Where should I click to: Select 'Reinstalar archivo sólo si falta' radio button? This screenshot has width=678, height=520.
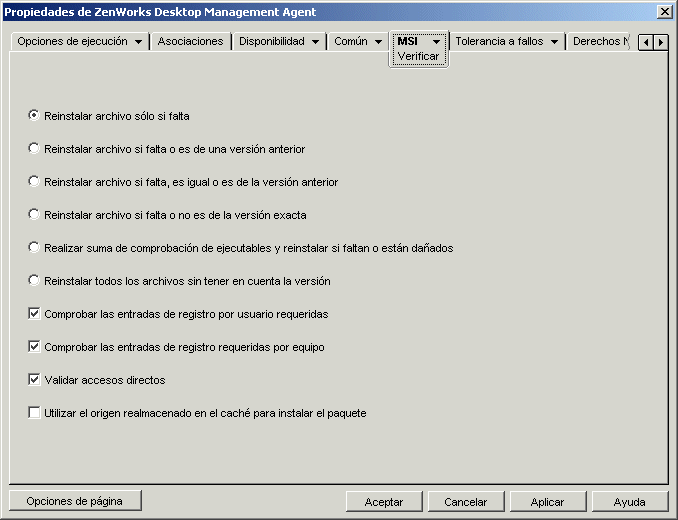tap(34, 115)
